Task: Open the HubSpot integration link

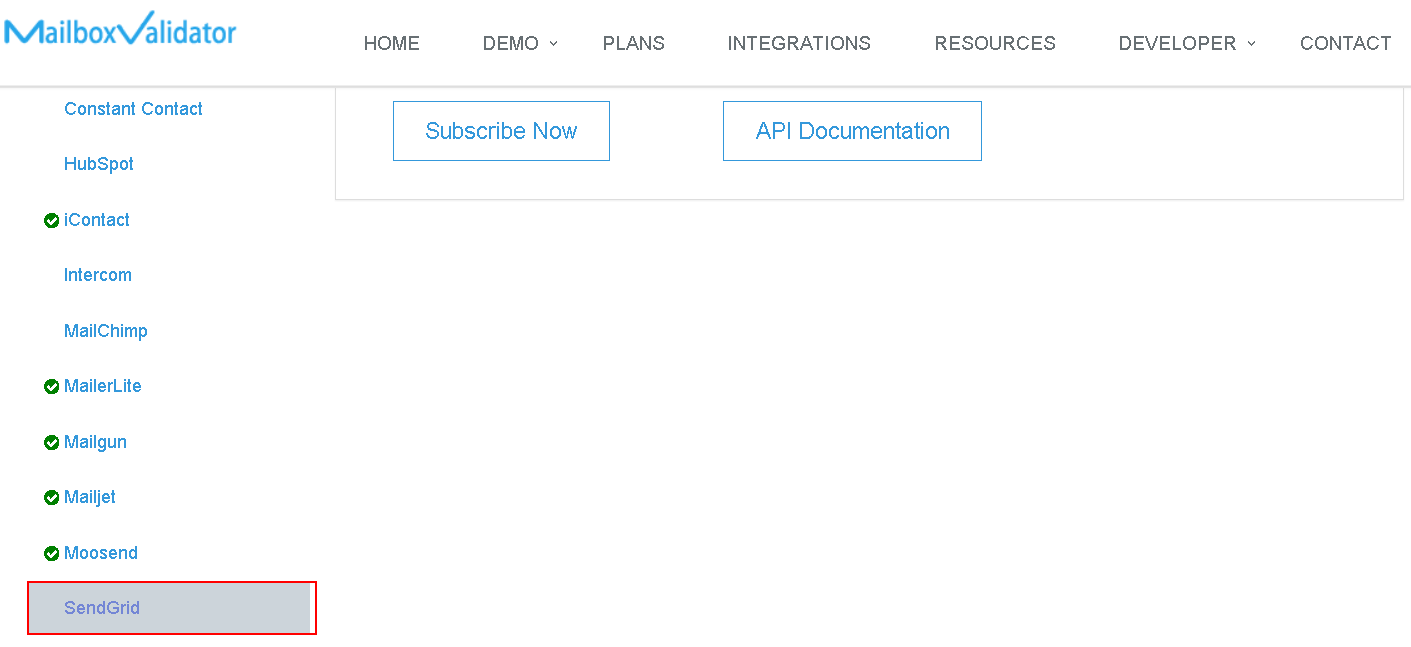Action: [98, 164]
